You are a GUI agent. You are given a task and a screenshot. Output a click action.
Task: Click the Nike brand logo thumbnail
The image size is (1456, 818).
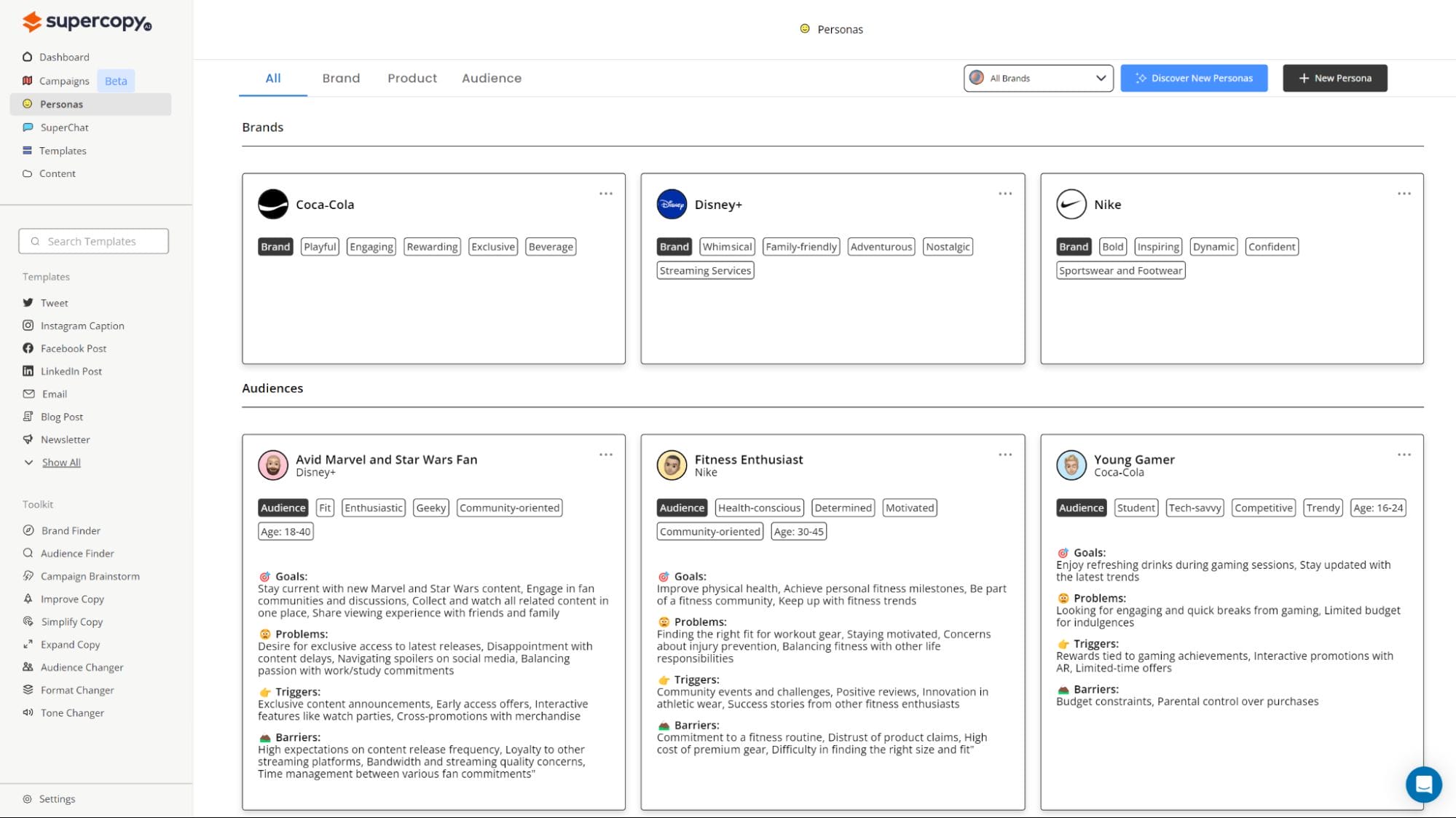[1071, 205]
